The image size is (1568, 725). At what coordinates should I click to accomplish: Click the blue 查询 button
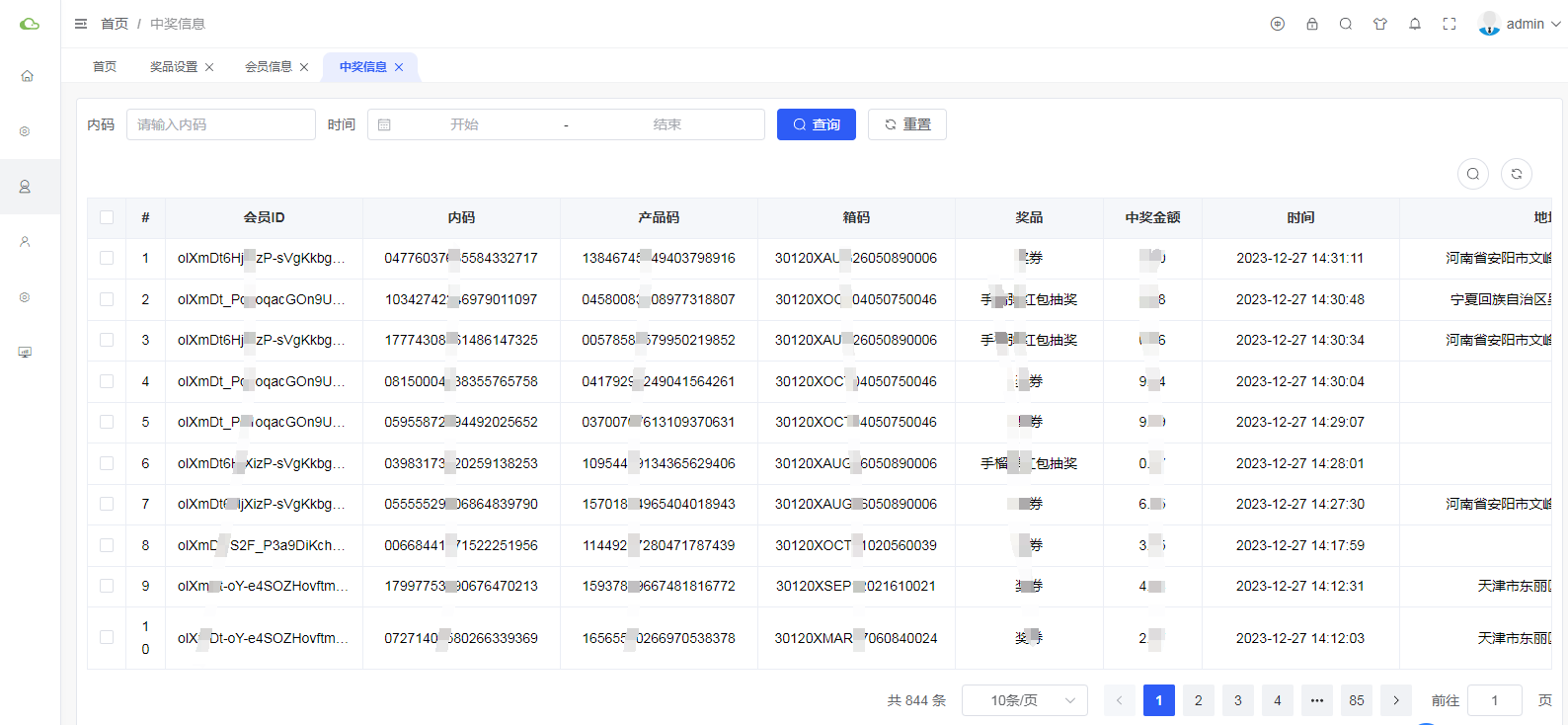coord(816,124)
